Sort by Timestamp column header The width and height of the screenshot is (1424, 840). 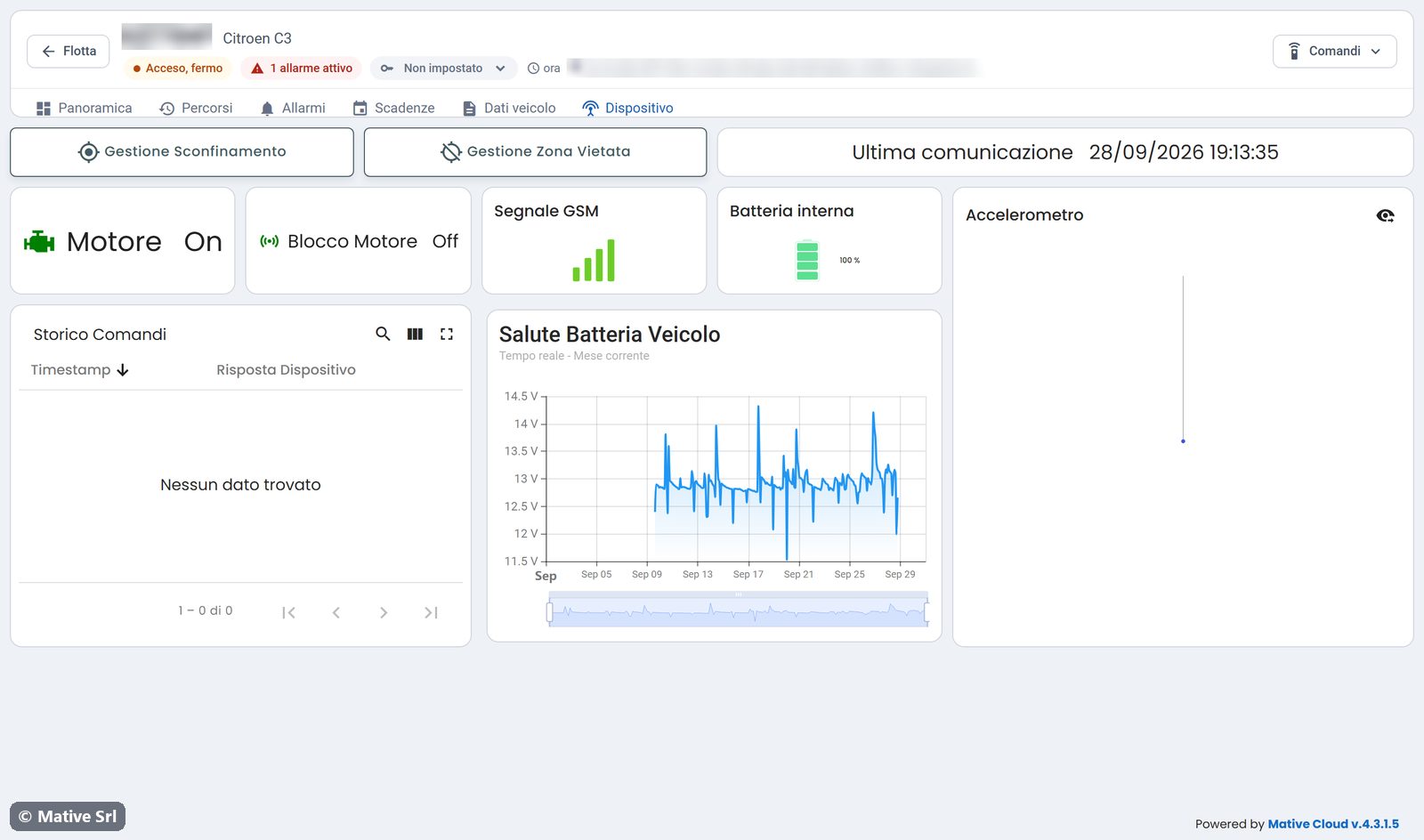point(80,369)
